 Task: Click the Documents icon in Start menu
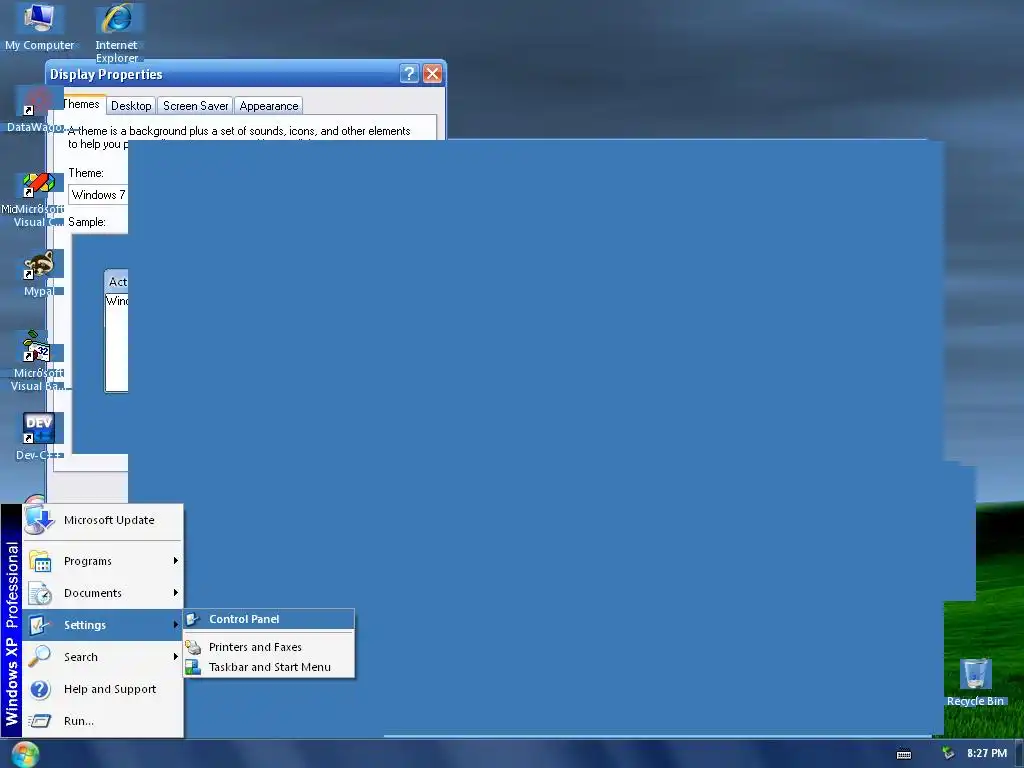tap(40, 593)
